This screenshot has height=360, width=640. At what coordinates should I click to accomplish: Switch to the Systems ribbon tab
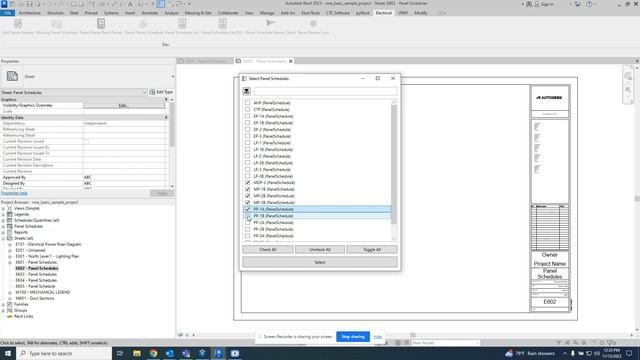[111, 13]
